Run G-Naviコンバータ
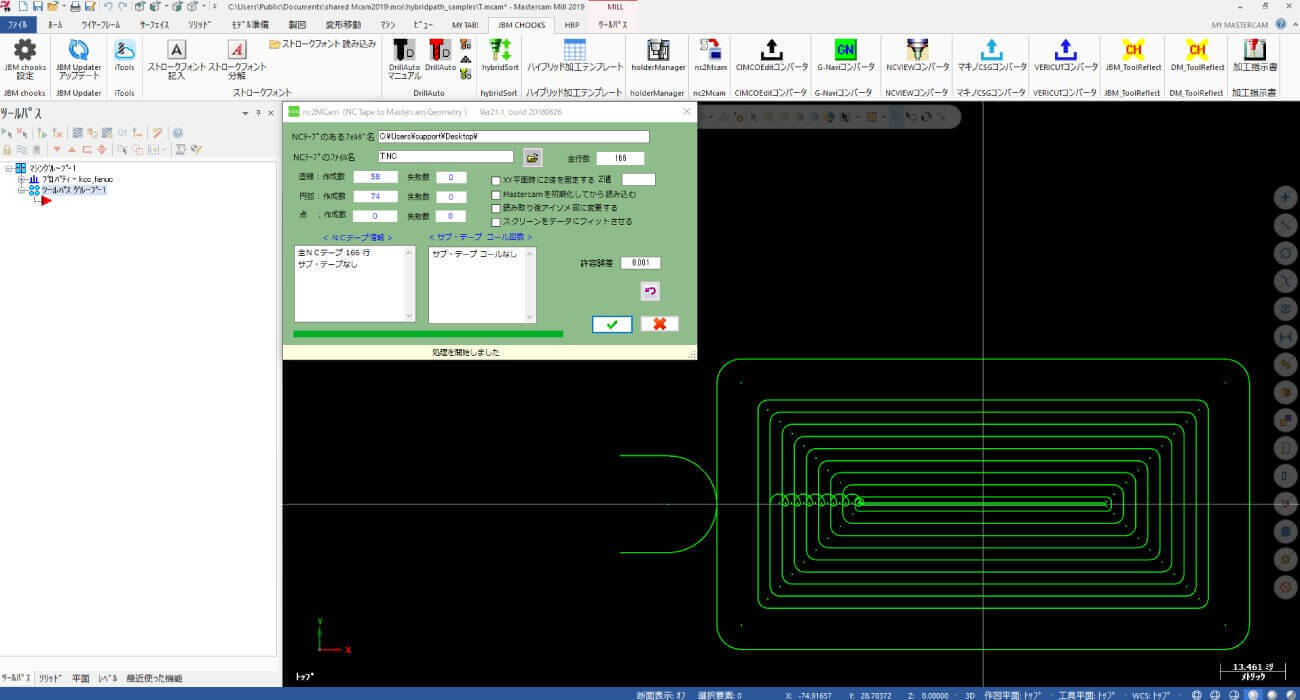Image resolution: width=1300 pixels, height=700 pixels. click(845, 55)
